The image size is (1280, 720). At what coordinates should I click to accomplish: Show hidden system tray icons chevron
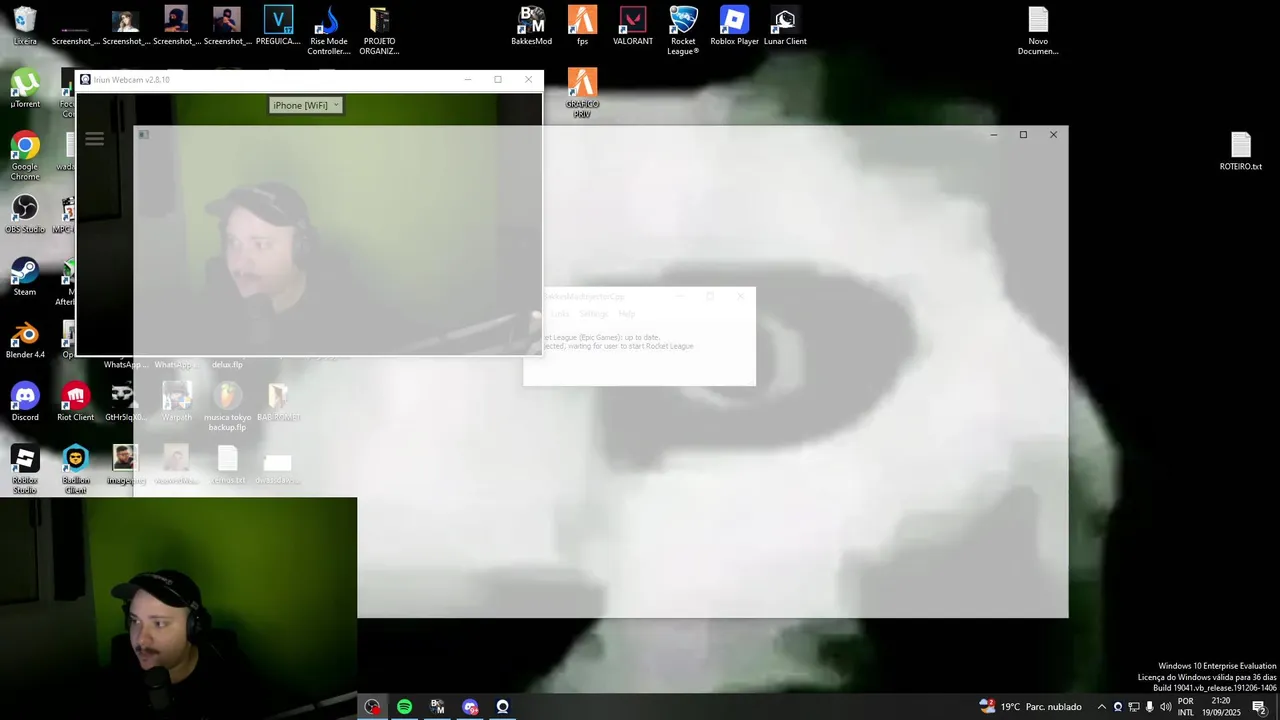tap(1102, 707)
